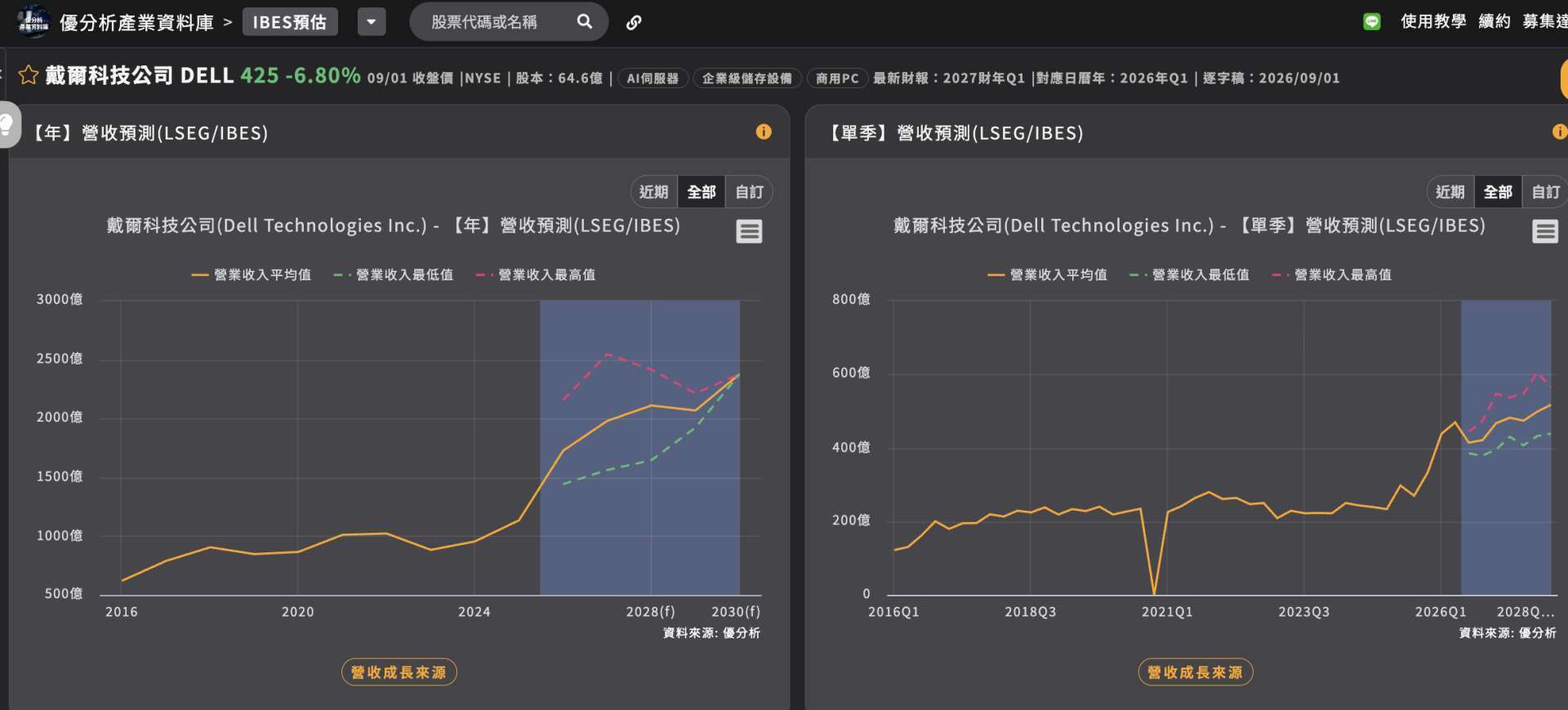Select the 企業級儲存設備 tag

coord(747,78)
